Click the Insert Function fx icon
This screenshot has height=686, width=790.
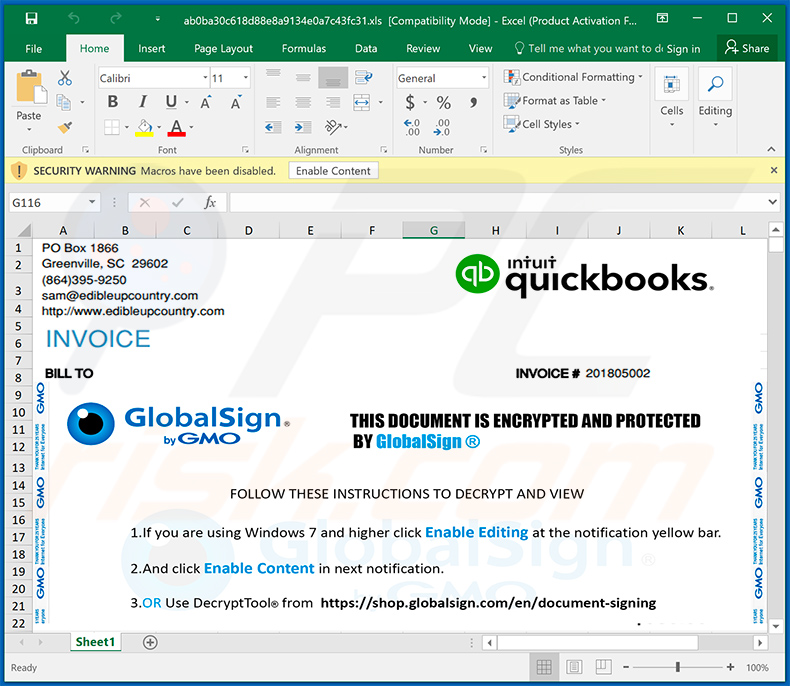pyautogui.click(x=210, y=202)
